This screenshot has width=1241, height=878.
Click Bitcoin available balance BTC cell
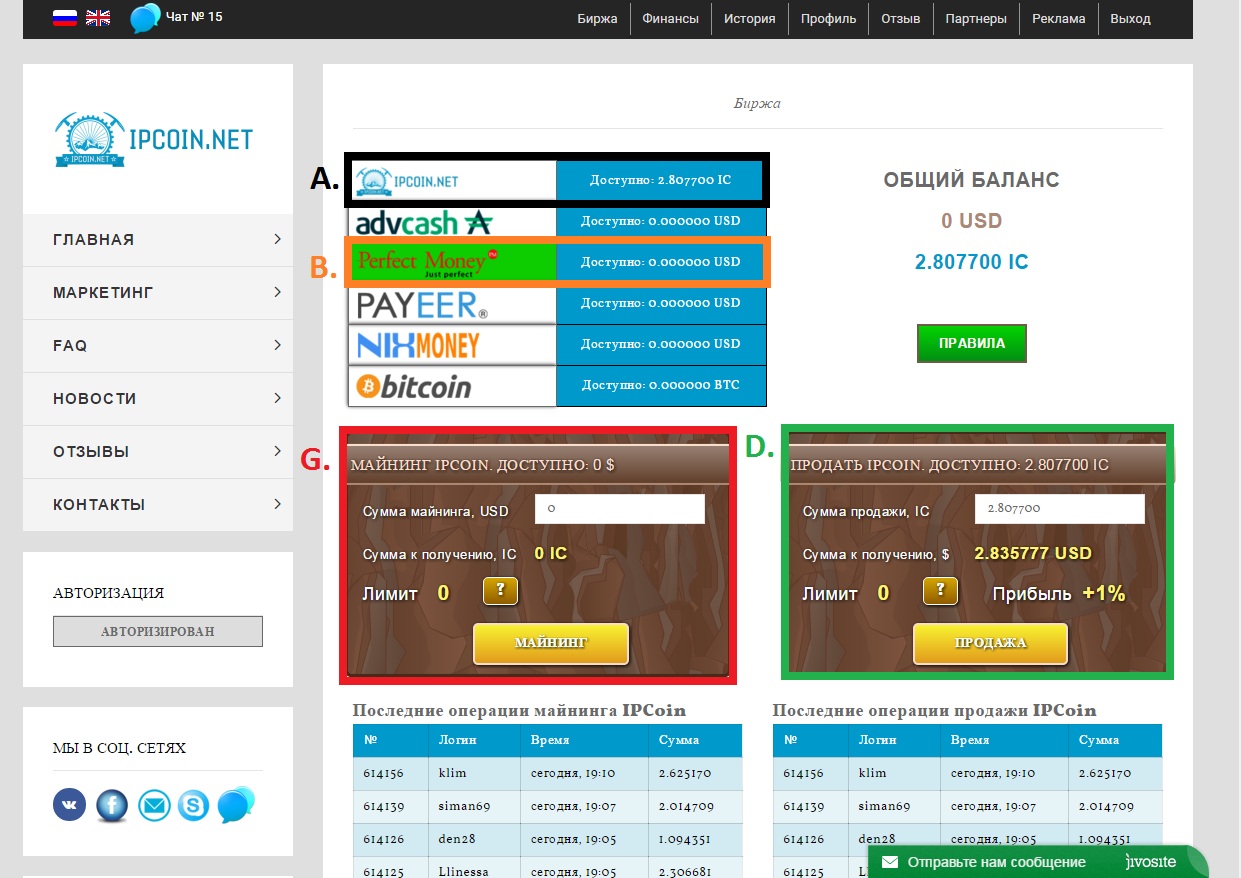coord(661,385)
